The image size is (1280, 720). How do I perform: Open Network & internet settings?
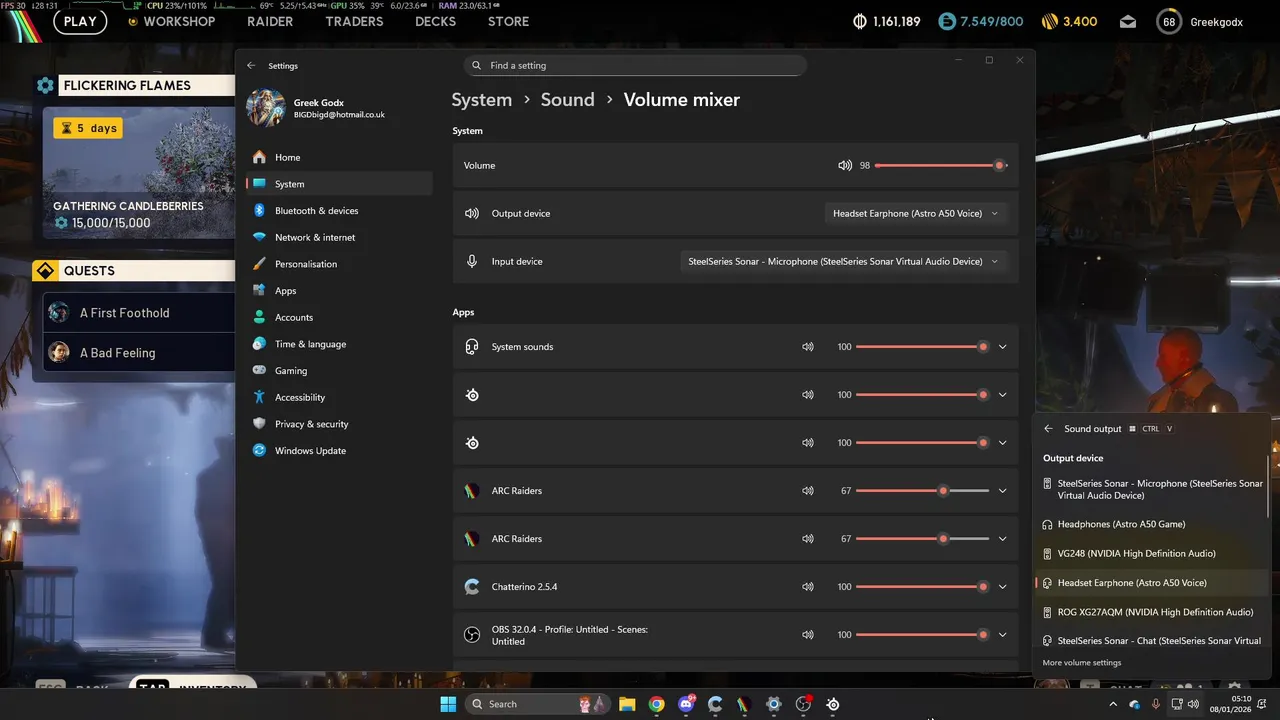339,237
